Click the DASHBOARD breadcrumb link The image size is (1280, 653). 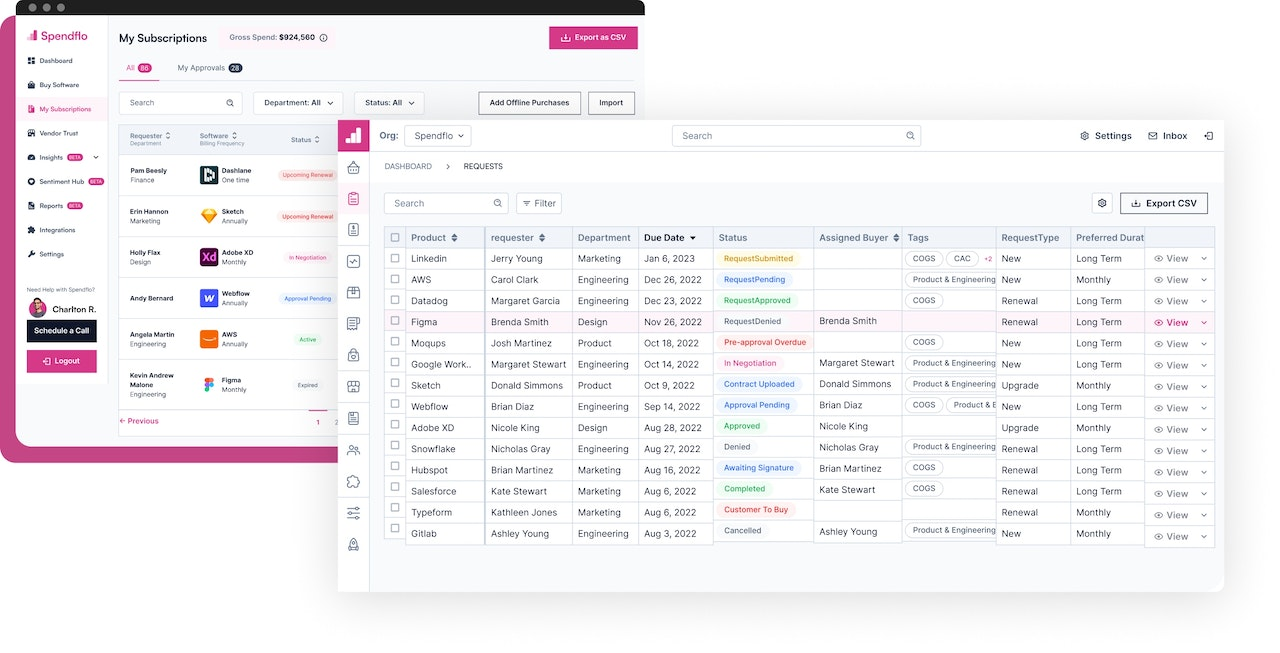pyautogui.click(x=408, y=166)
